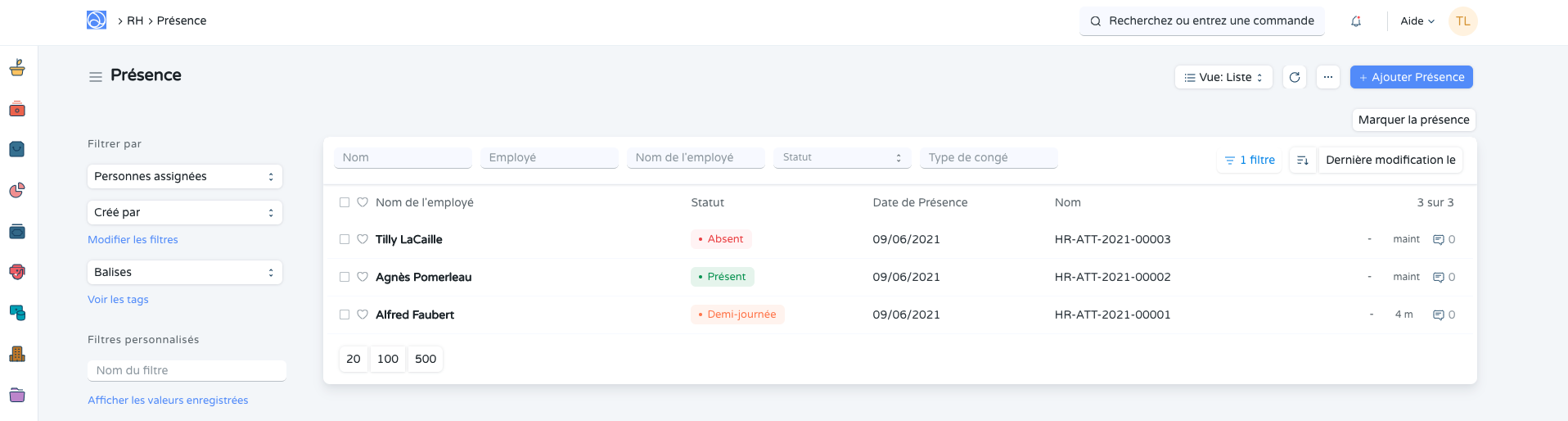Screen dimensions: 1568x421
Task: Open the 1 filtre button
Action: pyautogui.click(x=1250, y=160)
